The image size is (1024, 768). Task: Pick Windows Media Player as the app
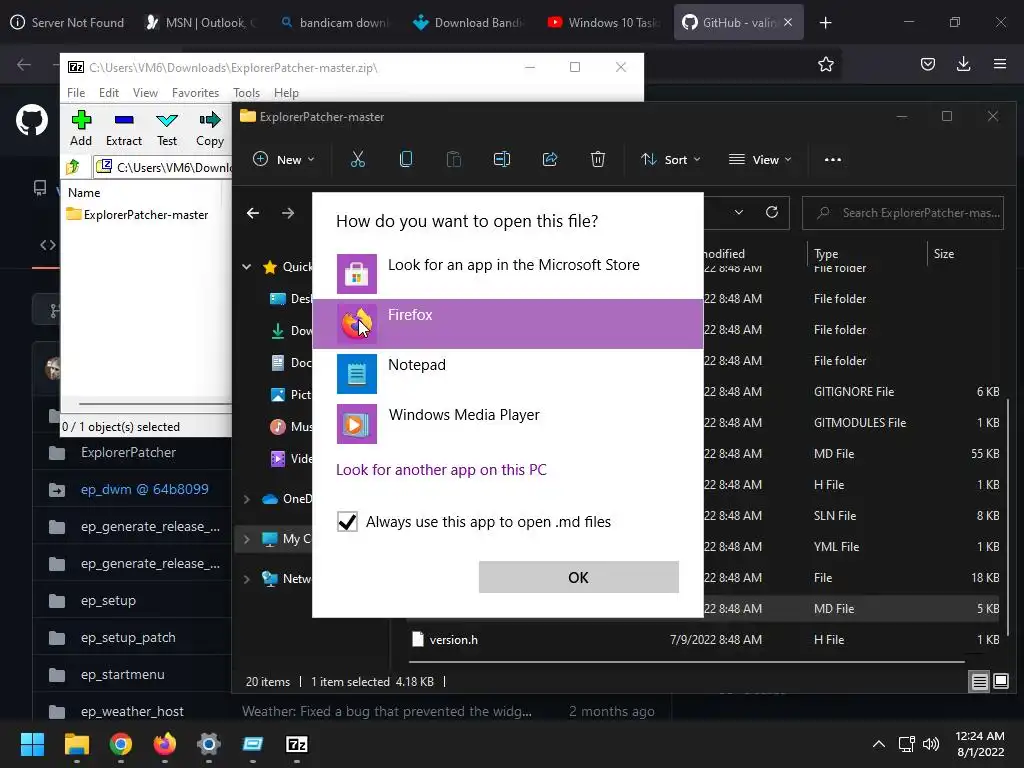tap(507, 424)
